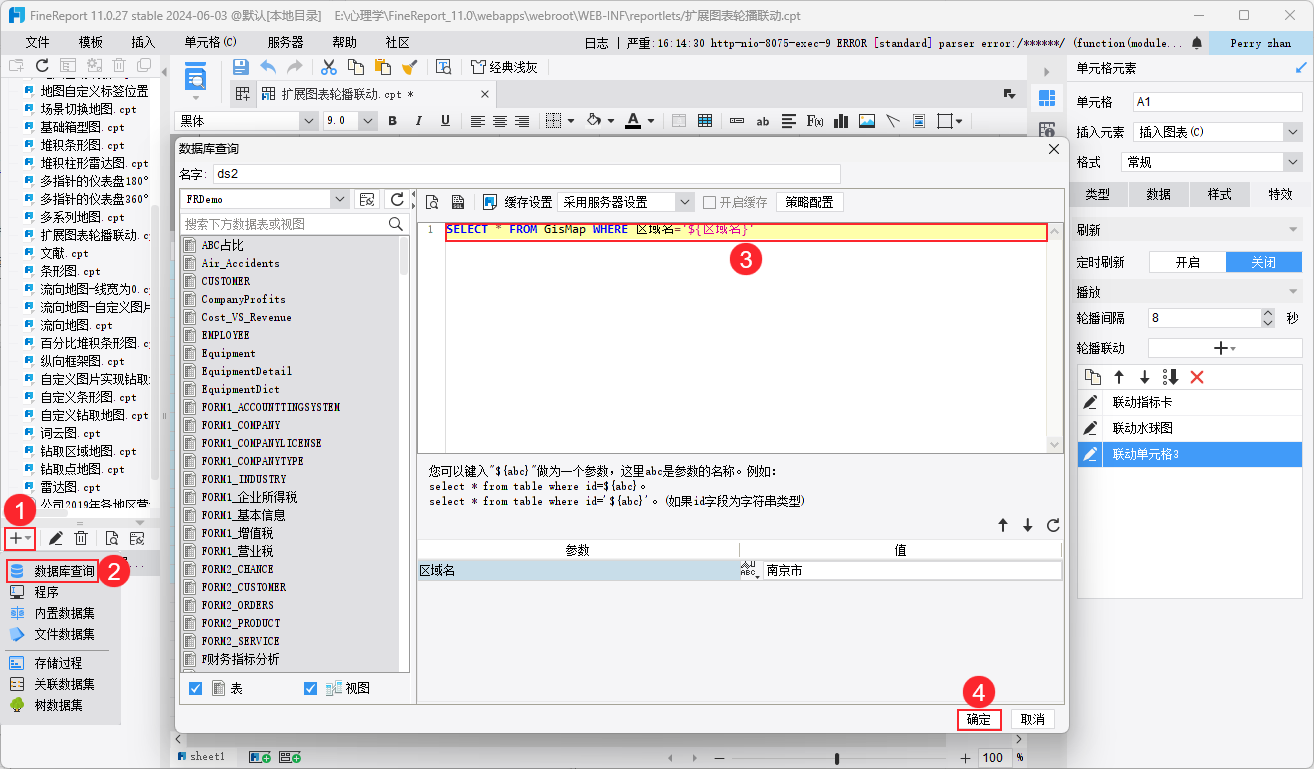Click the paste clipboard icon in the toolbar

click(x=382, y=67)
